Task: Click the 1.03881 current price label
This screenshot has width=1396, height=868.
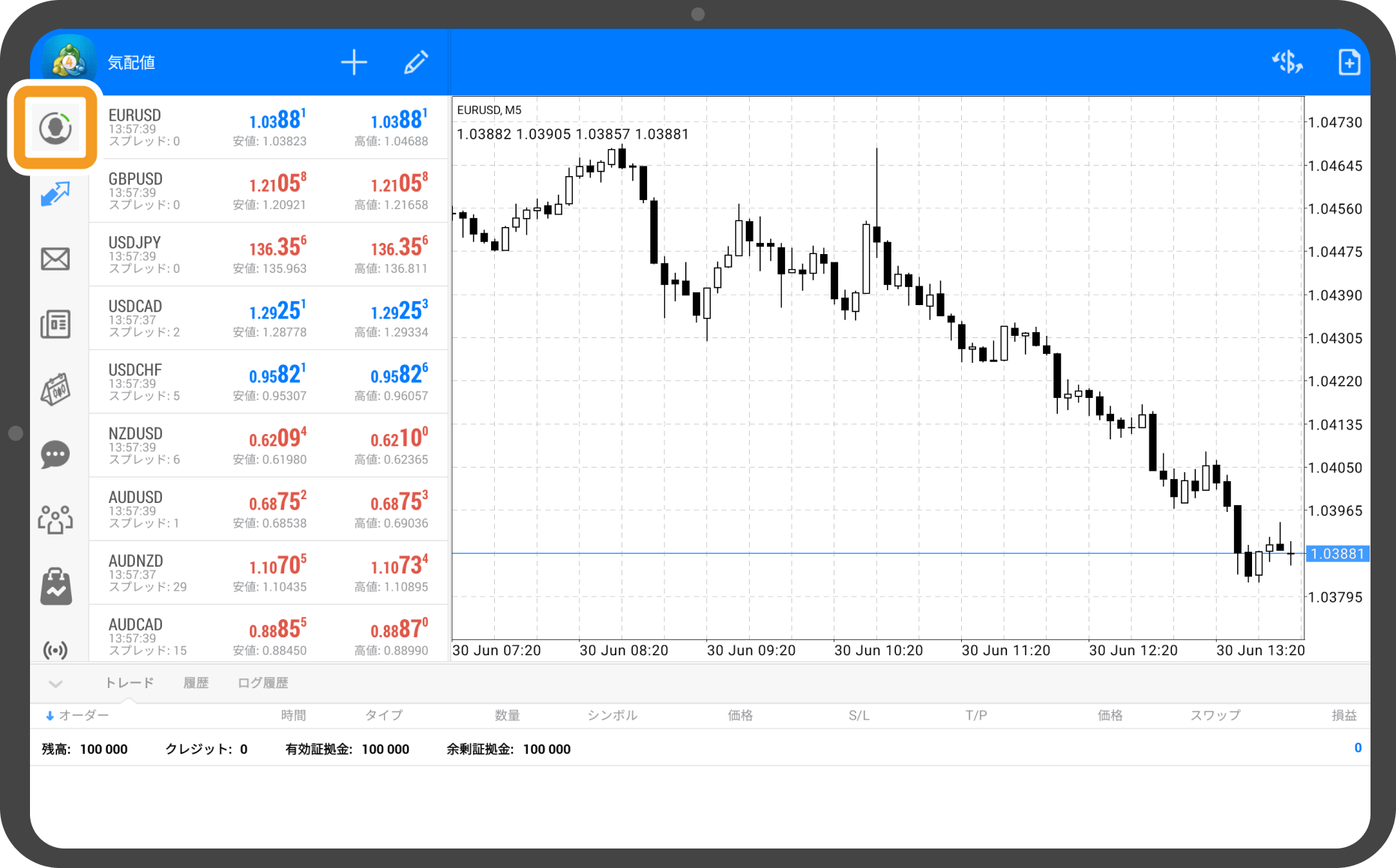Action: tap(1337, 554)
